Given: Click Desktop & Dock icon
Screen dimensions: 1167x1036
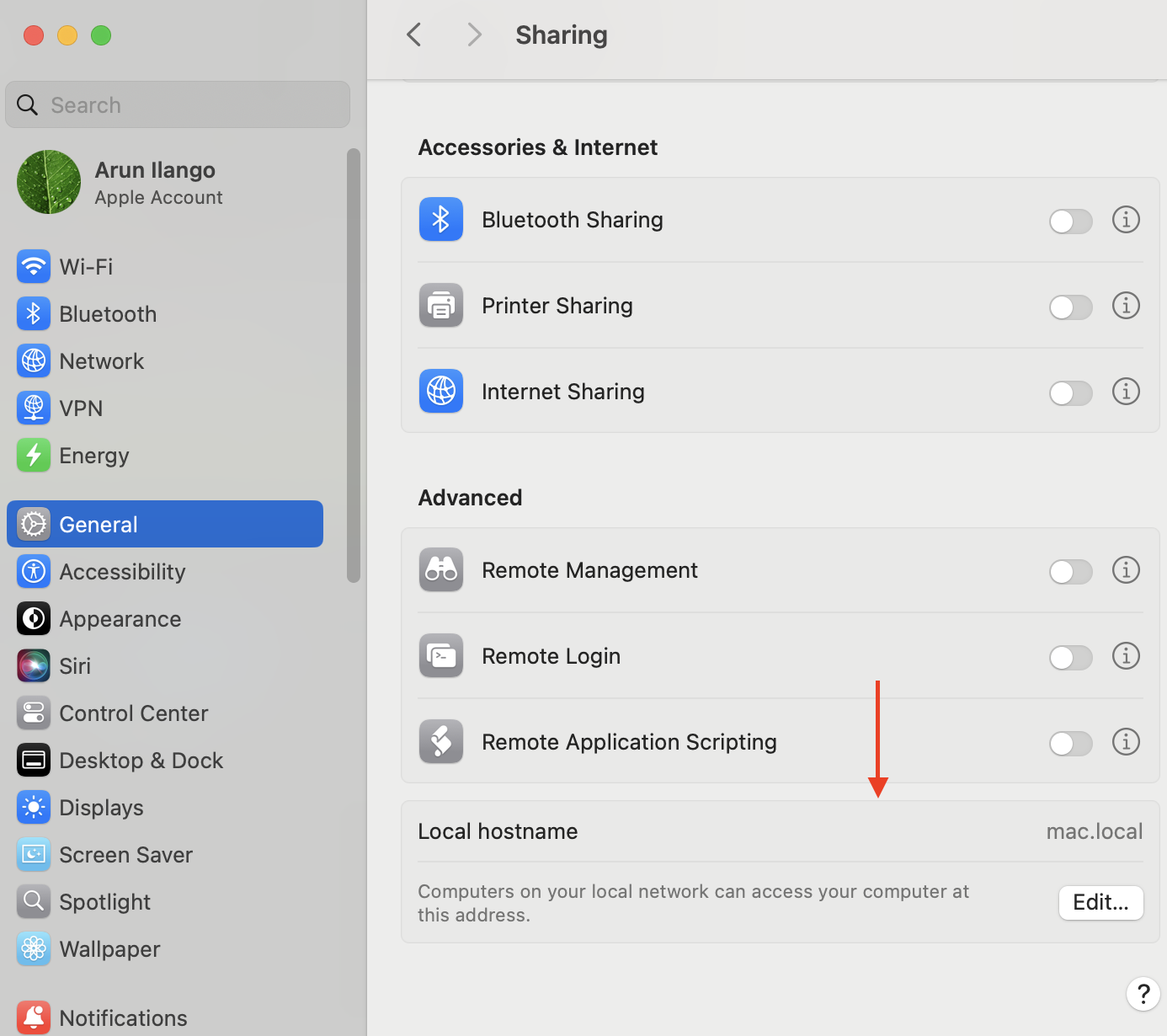Looking at the screenshot, I should click(x=34, y=761).
